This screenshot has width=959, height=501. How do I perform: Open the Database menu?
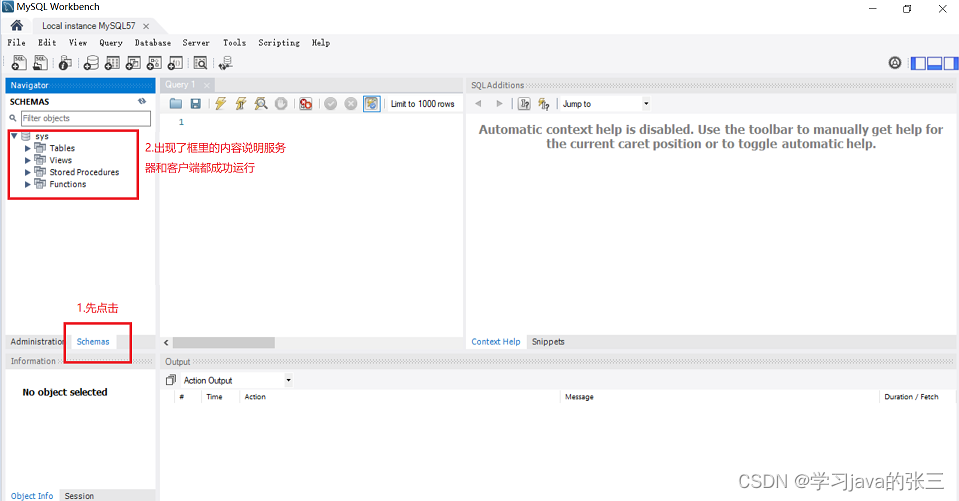(x=153, y=43)
